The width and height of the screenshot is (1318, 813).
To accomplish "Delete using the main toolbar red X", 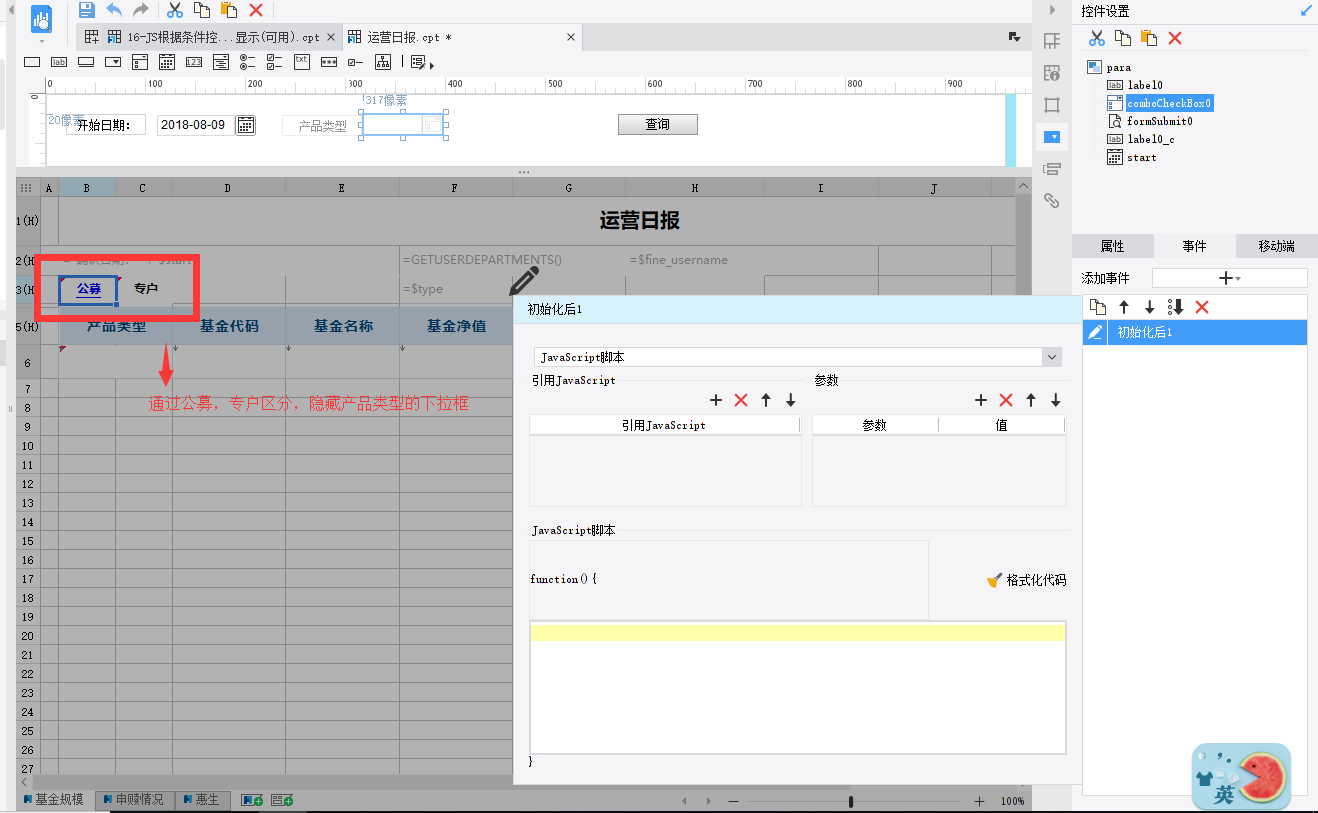I will point(256,10).
